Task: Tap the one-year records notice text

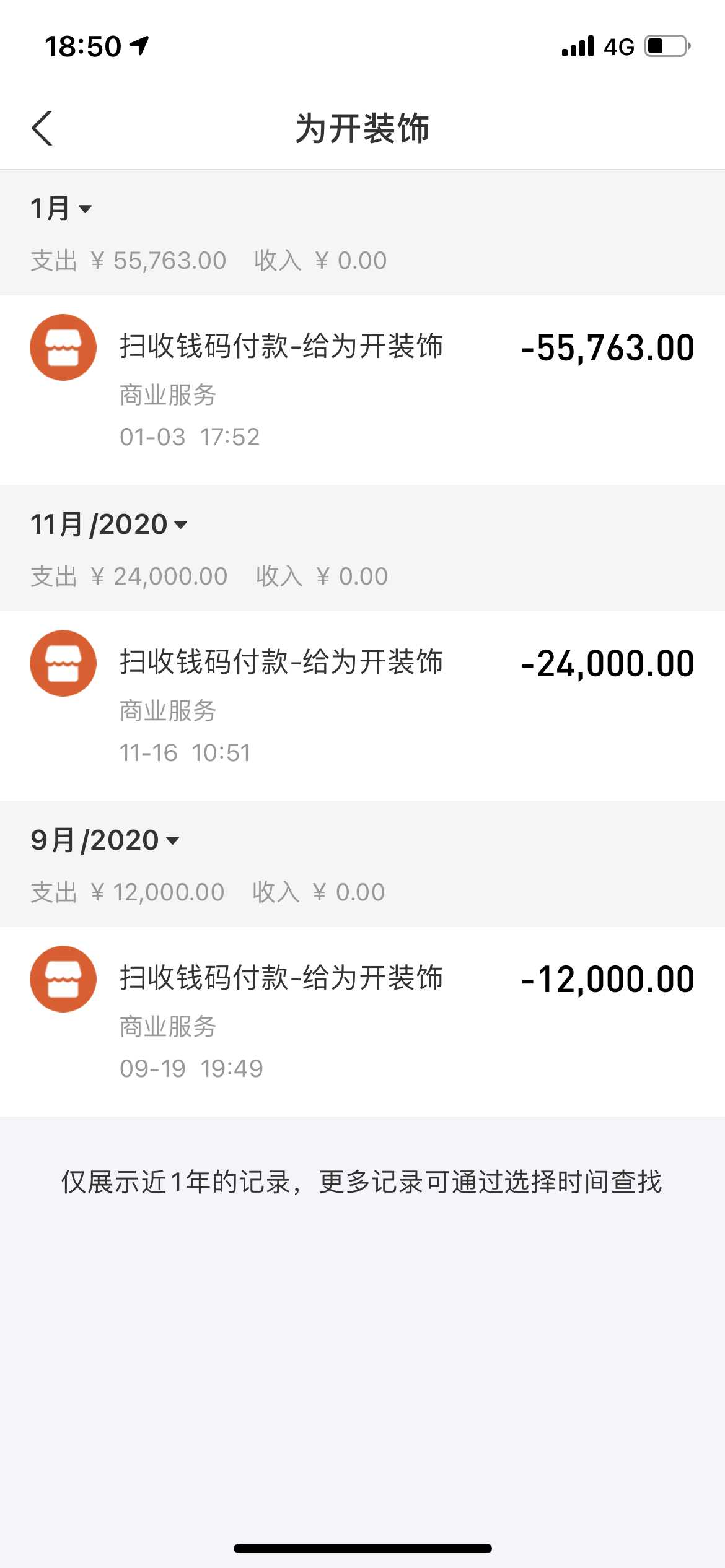Action: tap(362, 1182)
